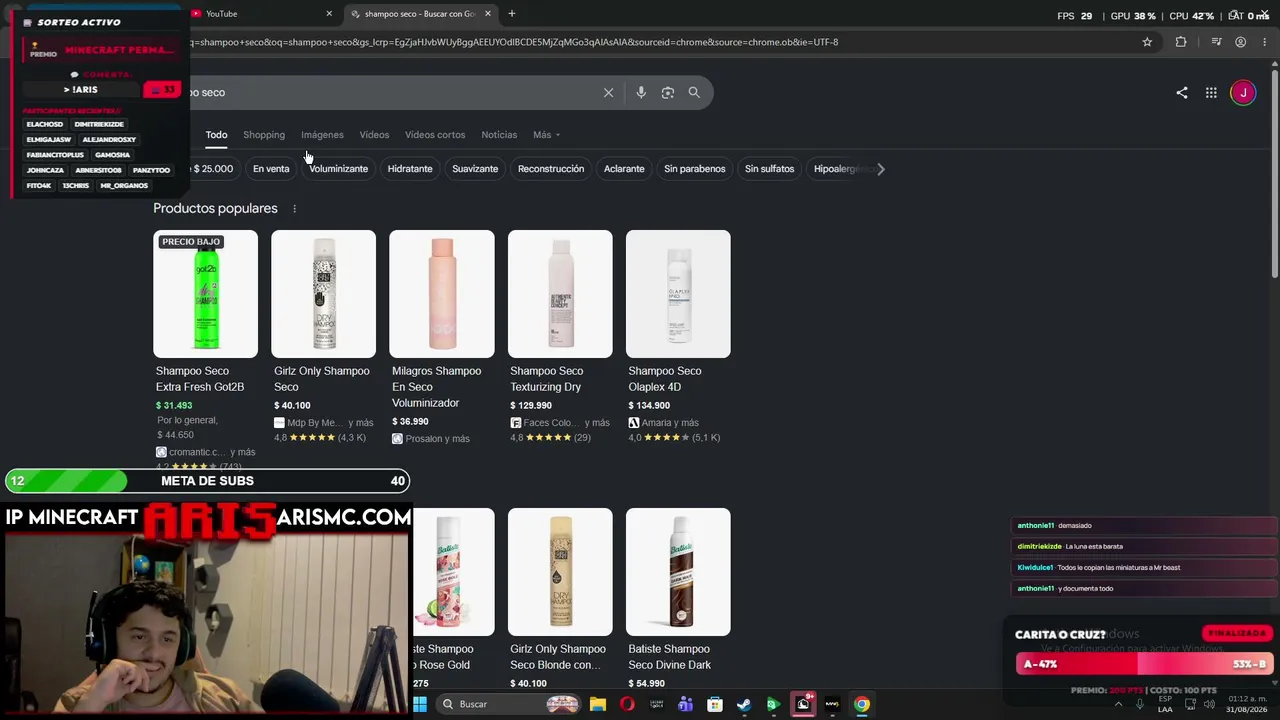The width and height of the screenshot is (1280, 720).
Task: Click the taskbar volume icon
Action: click(x=1212, y=704)
